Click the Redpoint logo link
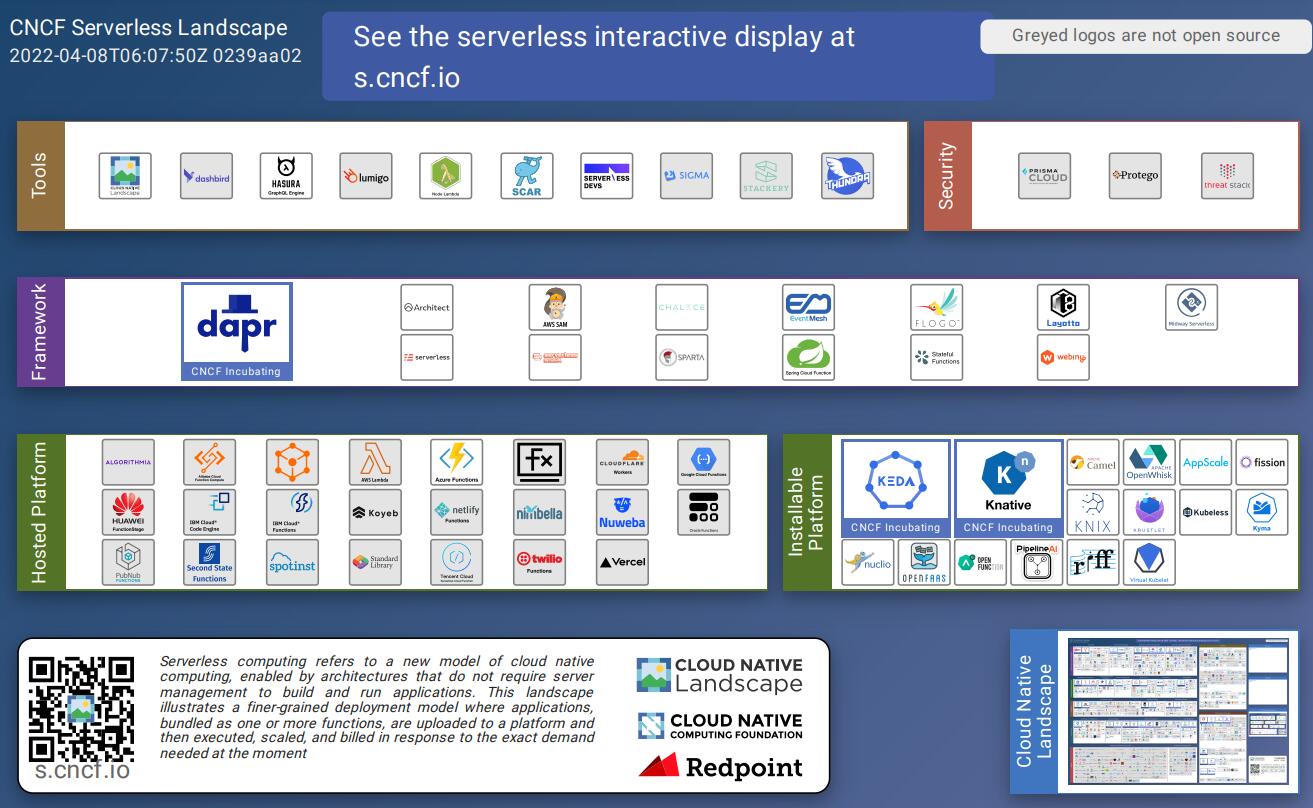Image resolution: width=1313 pixels, height=808 pixels. click(x=720, y=767)
